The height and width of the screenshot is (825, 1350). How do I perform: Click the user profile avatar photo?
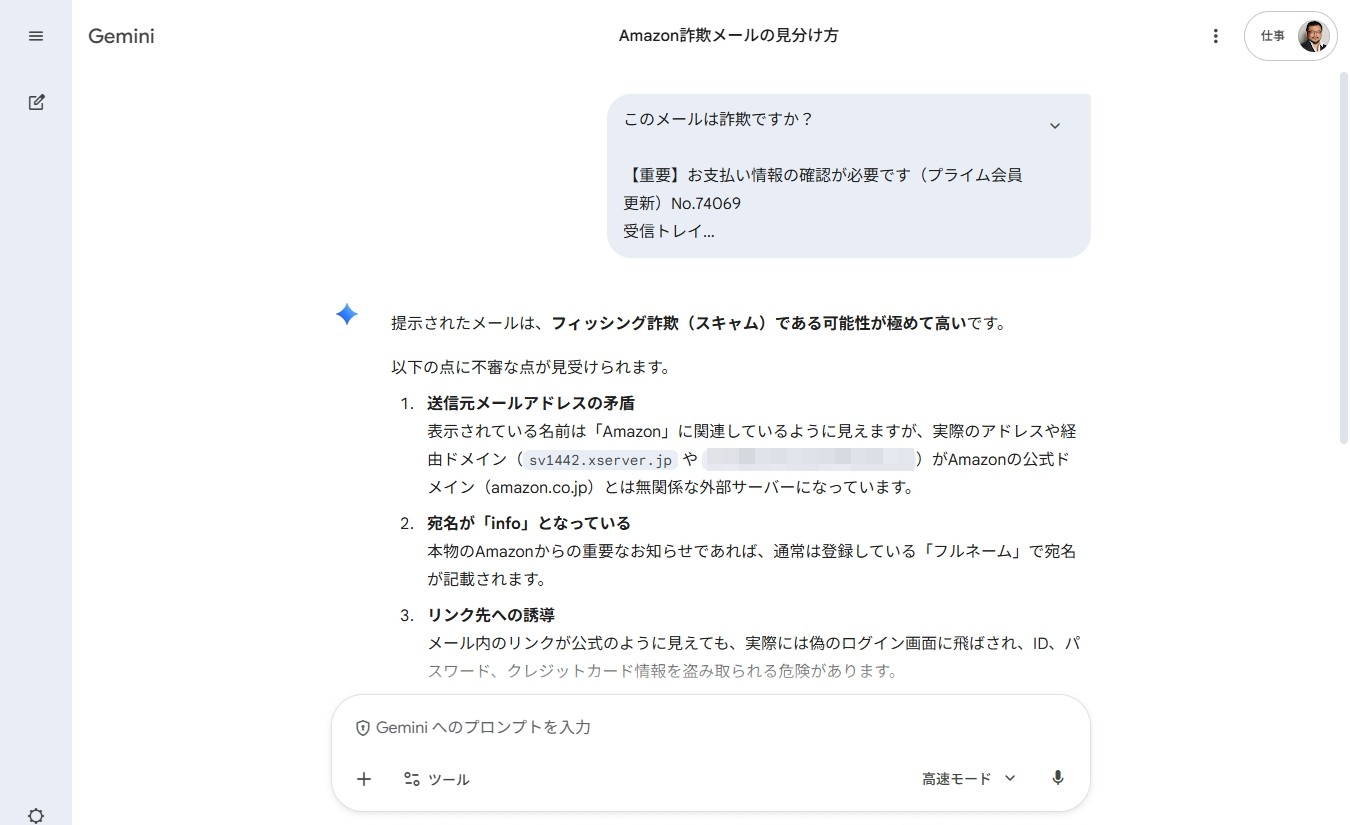[x=1313, y=36]
